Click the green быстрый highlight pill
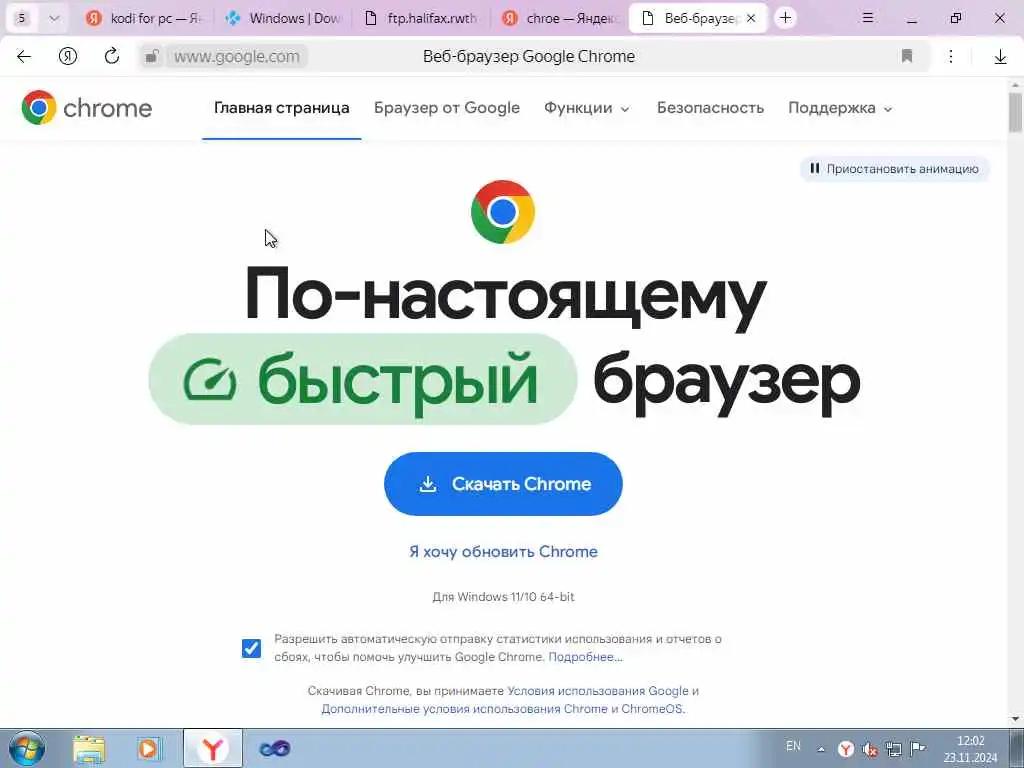This screenshot has width=1024, height=768. pos(363,379)
